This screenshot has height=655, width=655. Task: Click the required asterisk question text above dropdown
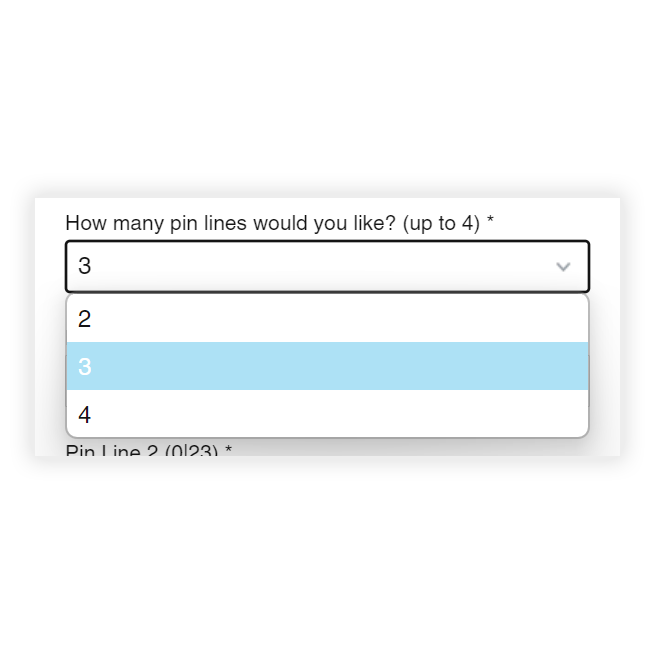pyautogui.click(x=279, y=223)
